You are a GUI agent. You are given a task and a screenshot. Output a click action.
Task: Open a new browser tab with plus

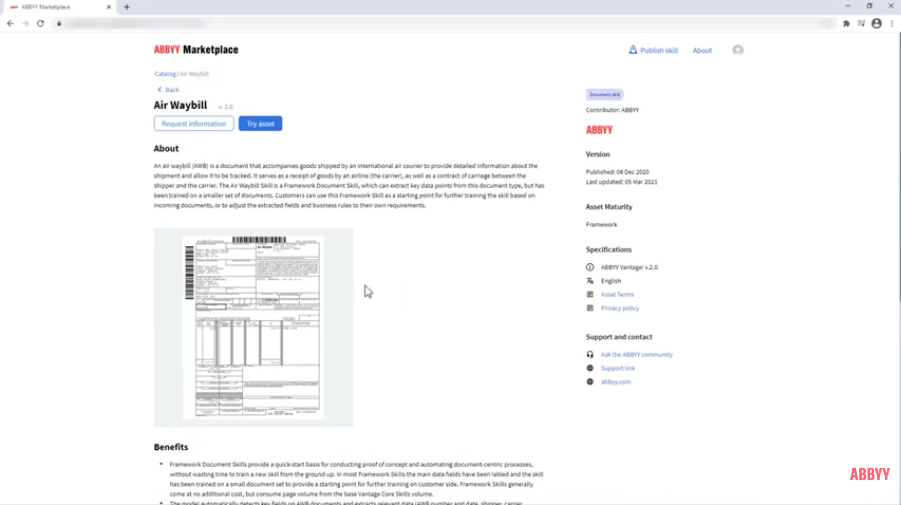[x=126, y=7]
